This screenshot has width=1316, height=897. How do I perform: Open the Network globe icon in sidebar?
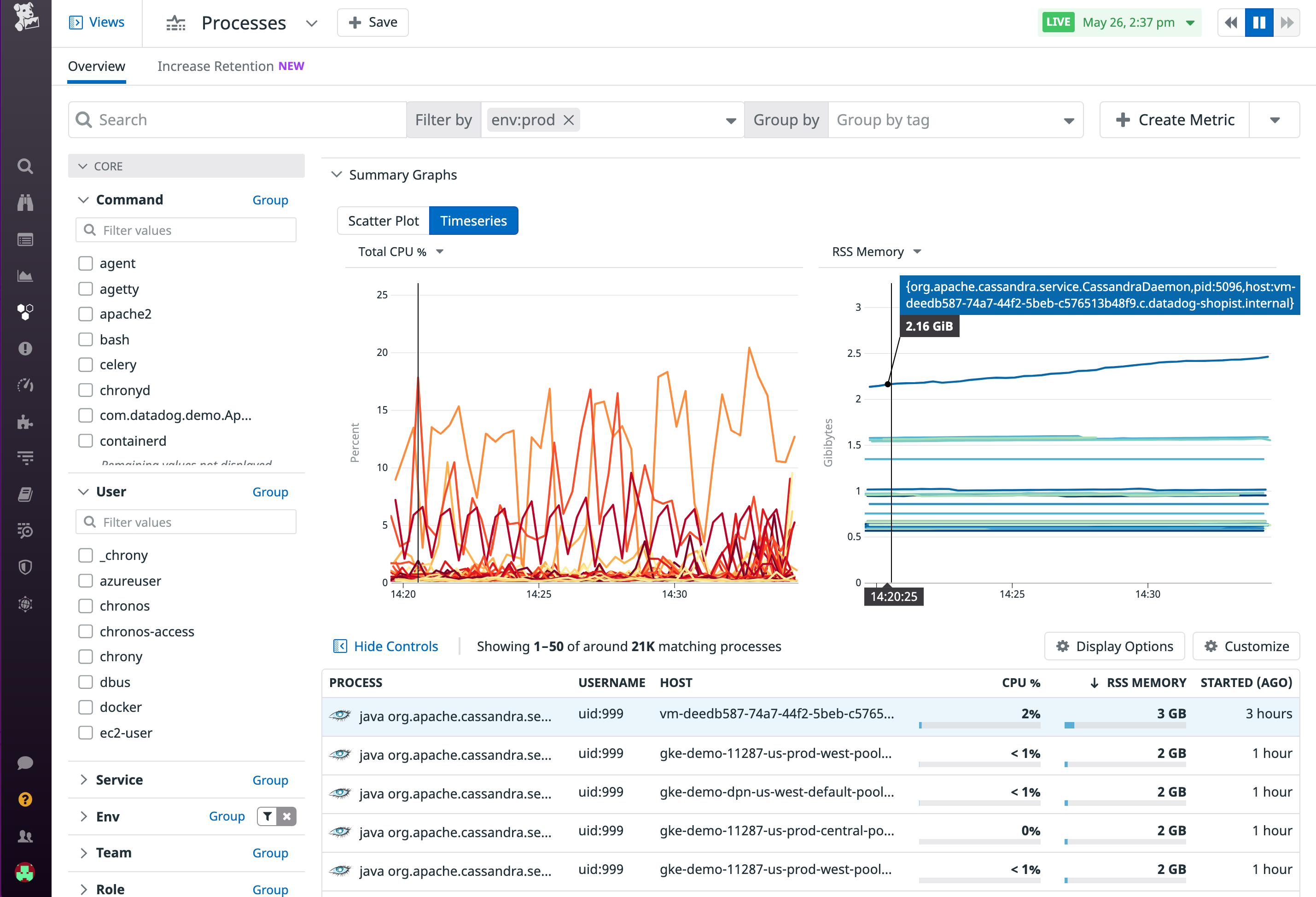[25, 603]
